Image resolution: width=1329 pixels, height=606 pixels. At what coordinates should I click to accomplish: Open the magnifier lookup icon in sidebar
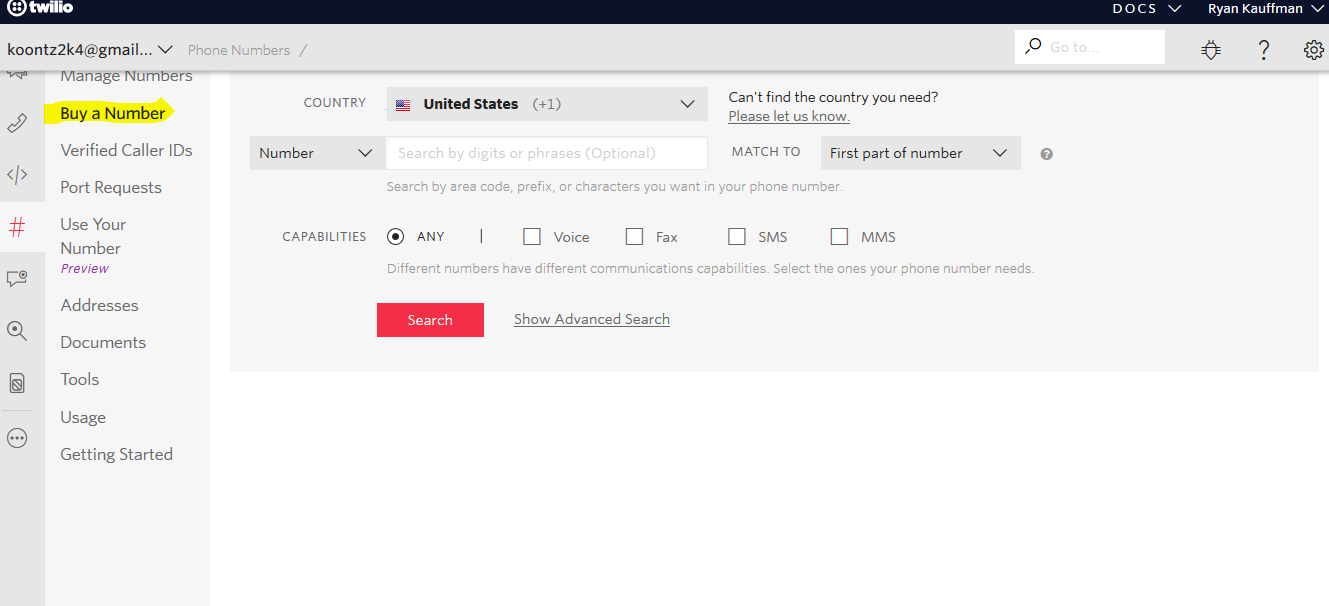pyautogui.click(x=17, y=331)
